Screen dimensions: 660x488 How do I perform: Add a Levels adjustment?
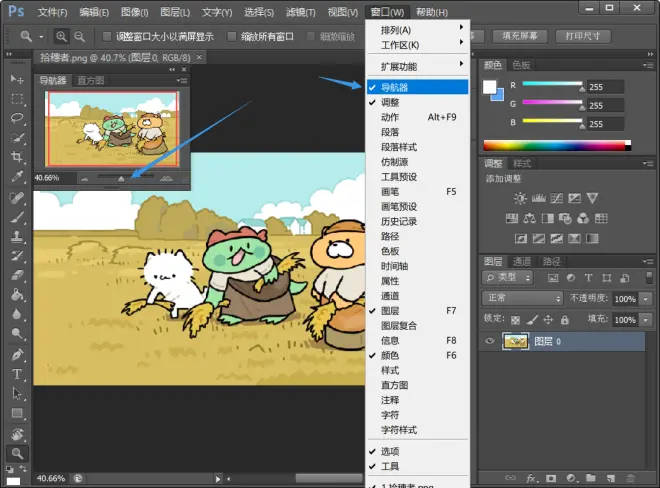coord(538,198)
